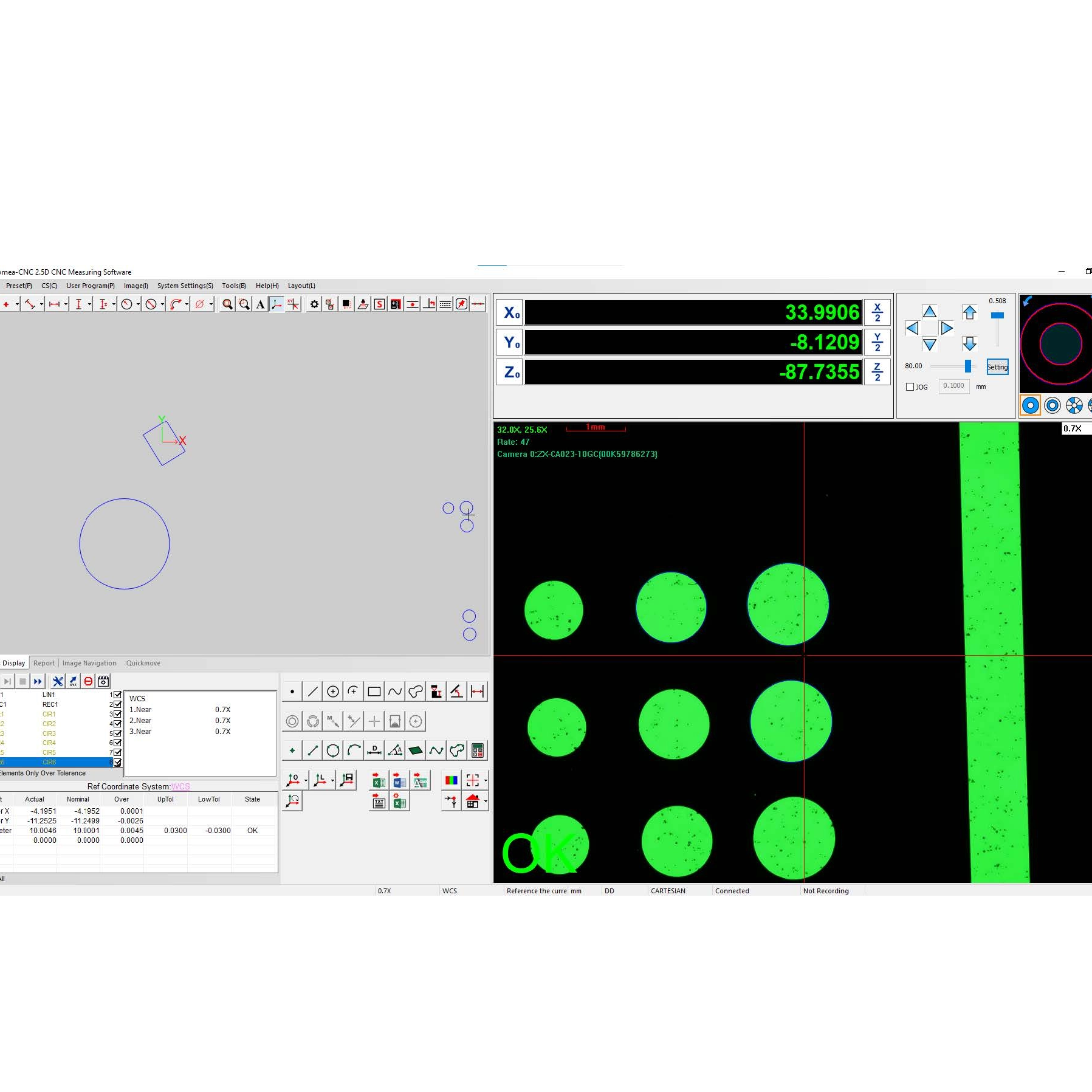Image resolution: width=1092 pixels, height=1092 pixels.
Task: Open the calculator icon in element row
Action: (x=478, y=751)
